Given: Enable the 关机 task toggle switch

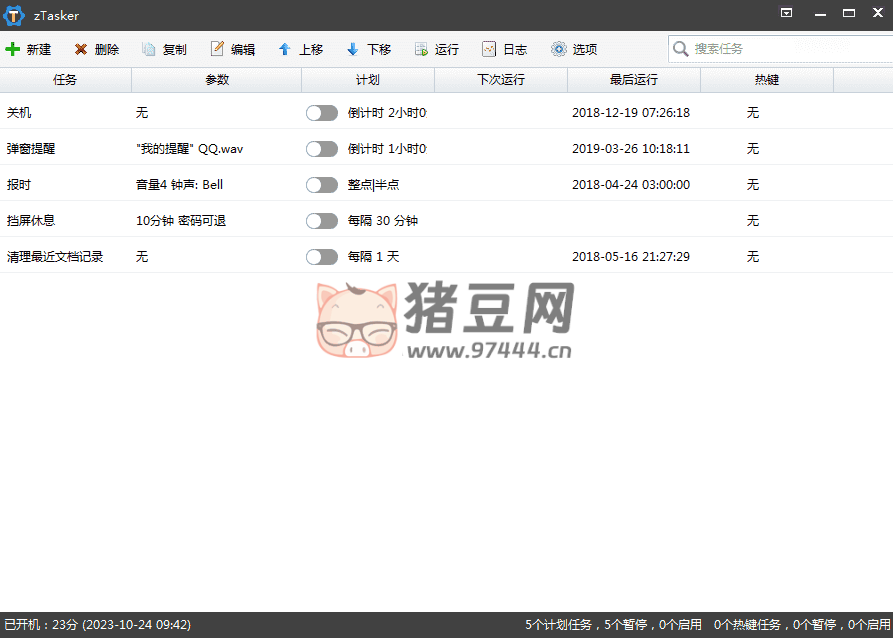Looking at the screenshot, I should pyautogui.click(x=321, y=113).
